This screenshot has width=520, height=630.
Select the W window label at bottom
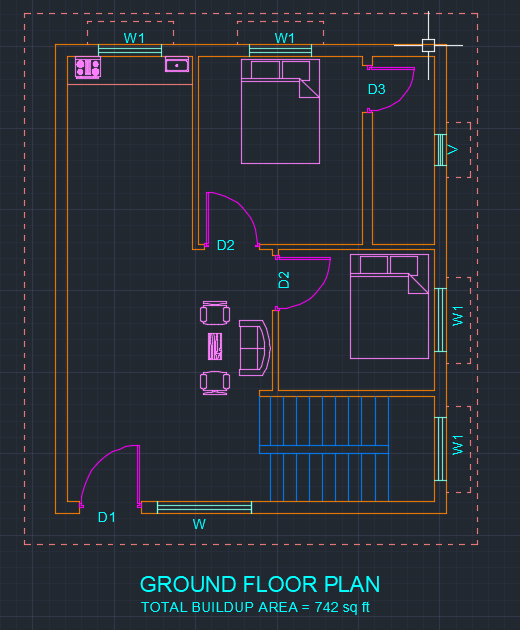click(x=199, y=524)
